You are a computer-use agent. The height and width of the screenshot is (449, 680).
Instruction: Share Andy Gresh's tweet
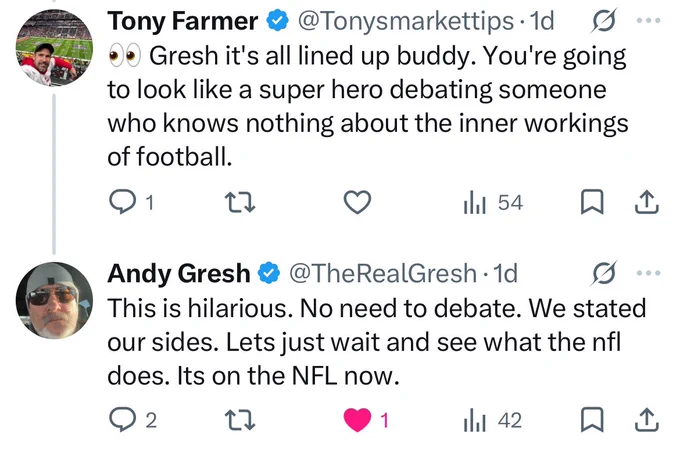tap(647, 420)
